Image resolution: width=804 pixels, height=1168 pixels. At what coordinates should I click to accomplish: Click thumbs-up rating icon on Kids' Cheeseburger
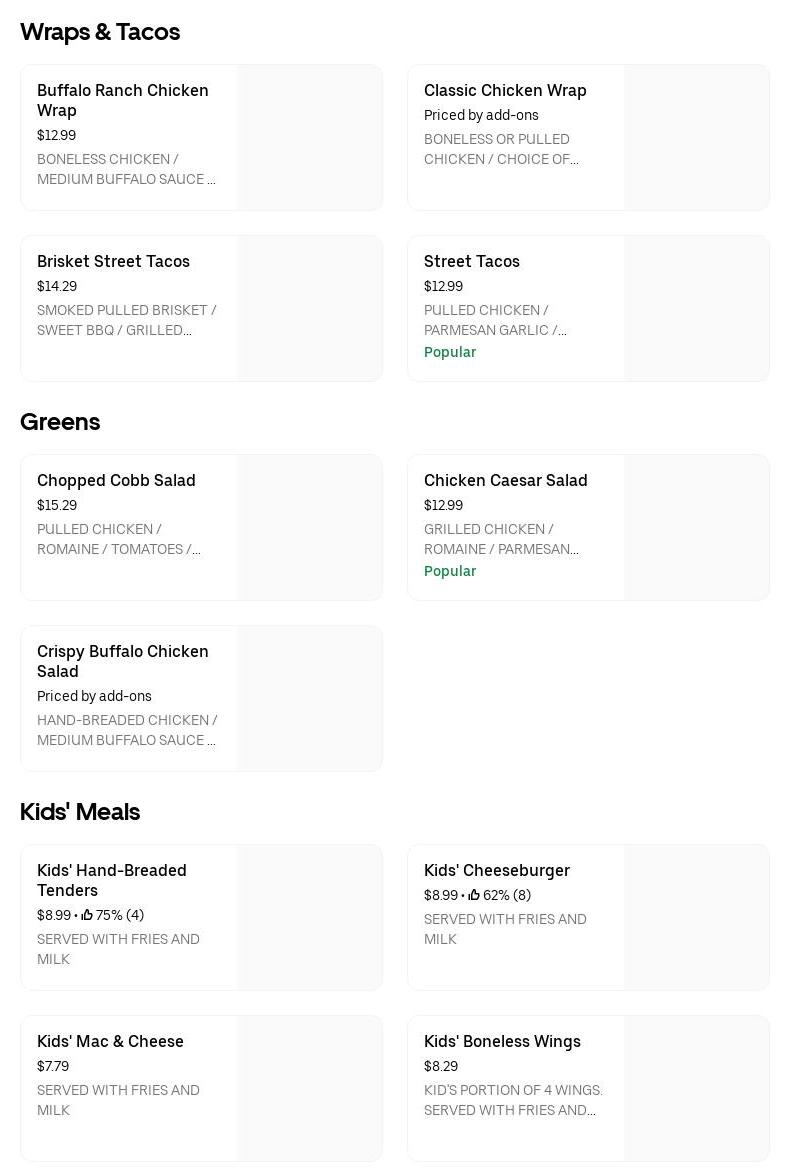pos(474,895)
